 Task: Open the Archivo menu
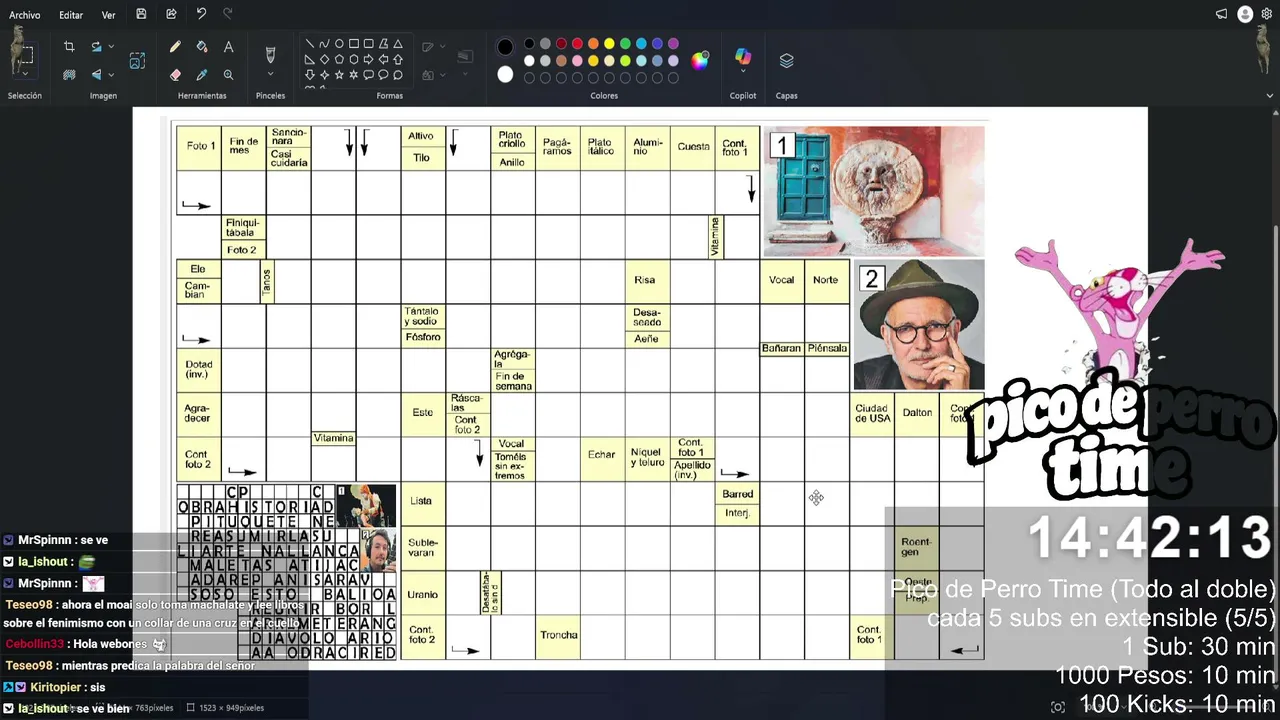[25, 15]
